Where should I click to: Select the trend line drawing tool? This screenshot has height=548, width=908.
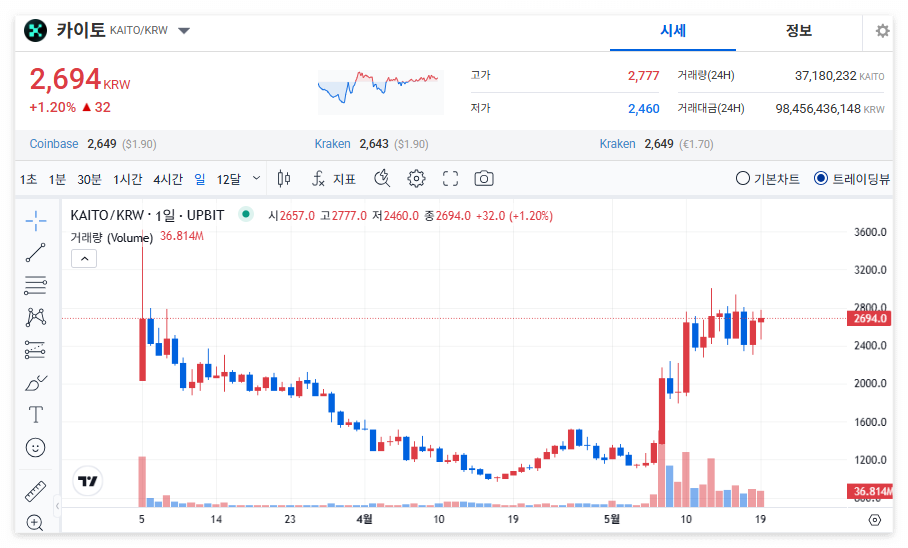[x=36, y=253]
